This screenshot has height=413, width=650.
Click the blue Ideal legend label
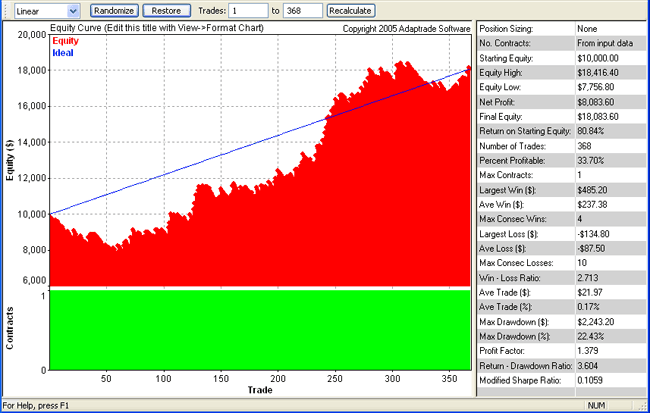tap(63, 53)
